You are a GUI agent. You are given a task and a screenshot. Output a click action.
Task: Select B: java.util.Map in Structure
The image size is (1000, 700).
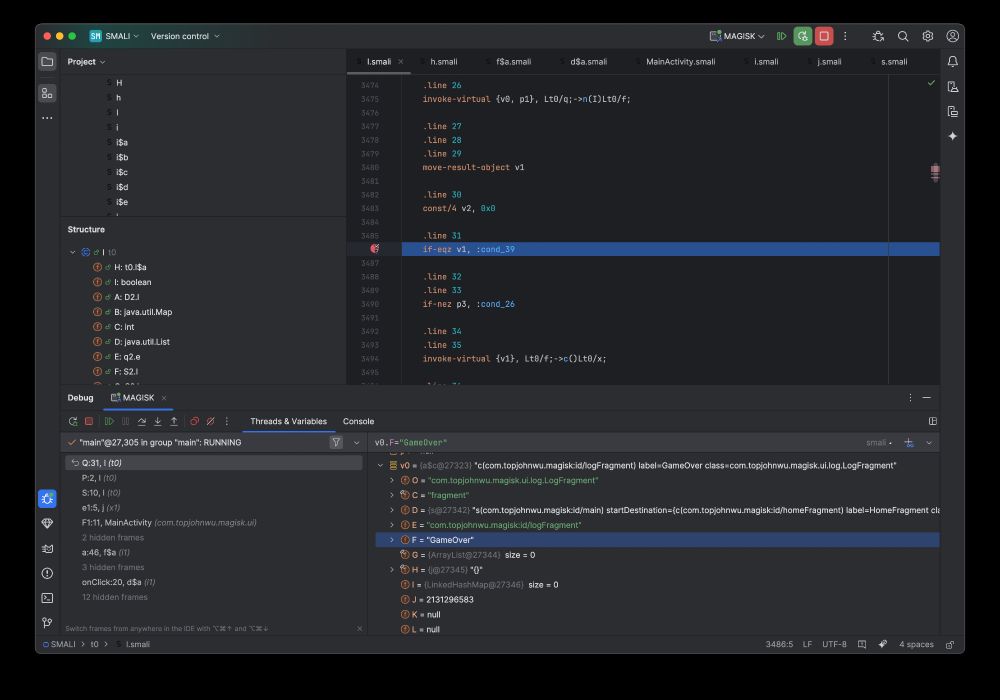pos(143,312)
